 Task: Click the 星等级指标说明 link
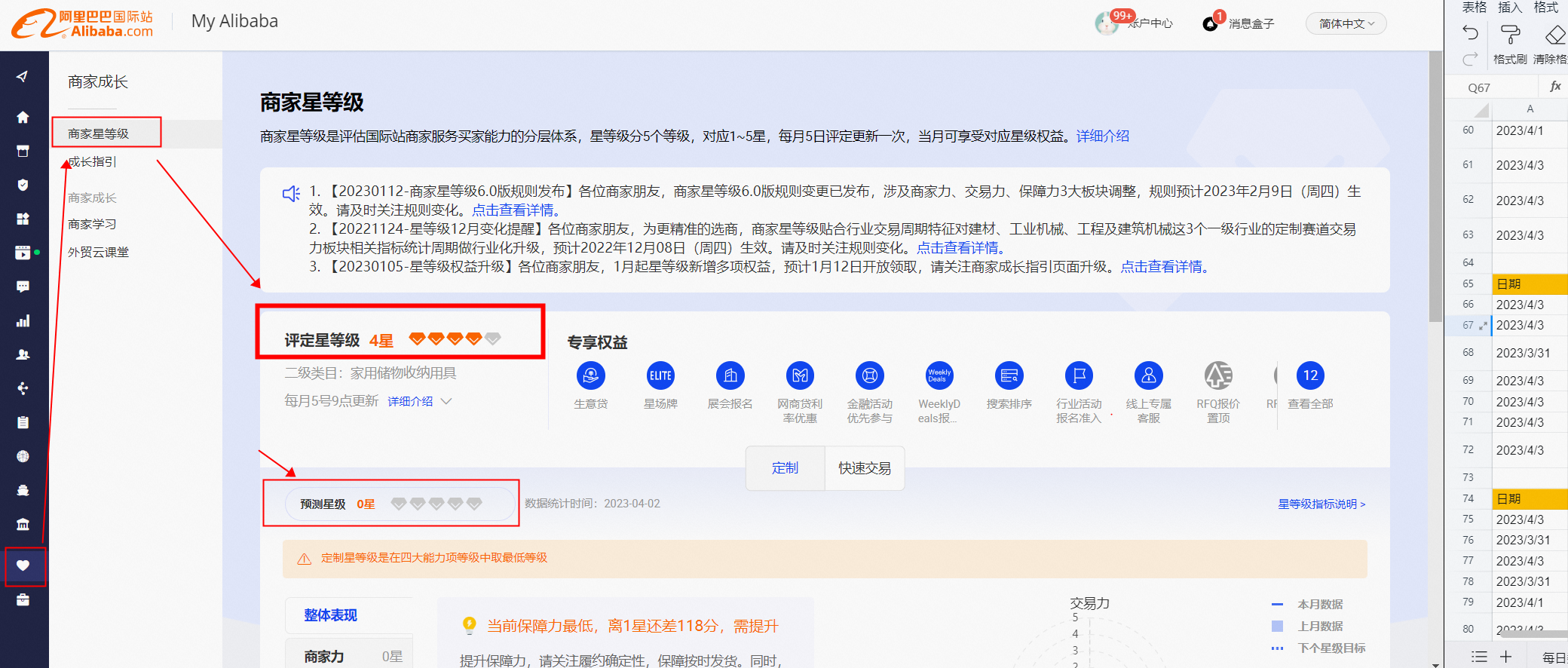coord(1321,504)
